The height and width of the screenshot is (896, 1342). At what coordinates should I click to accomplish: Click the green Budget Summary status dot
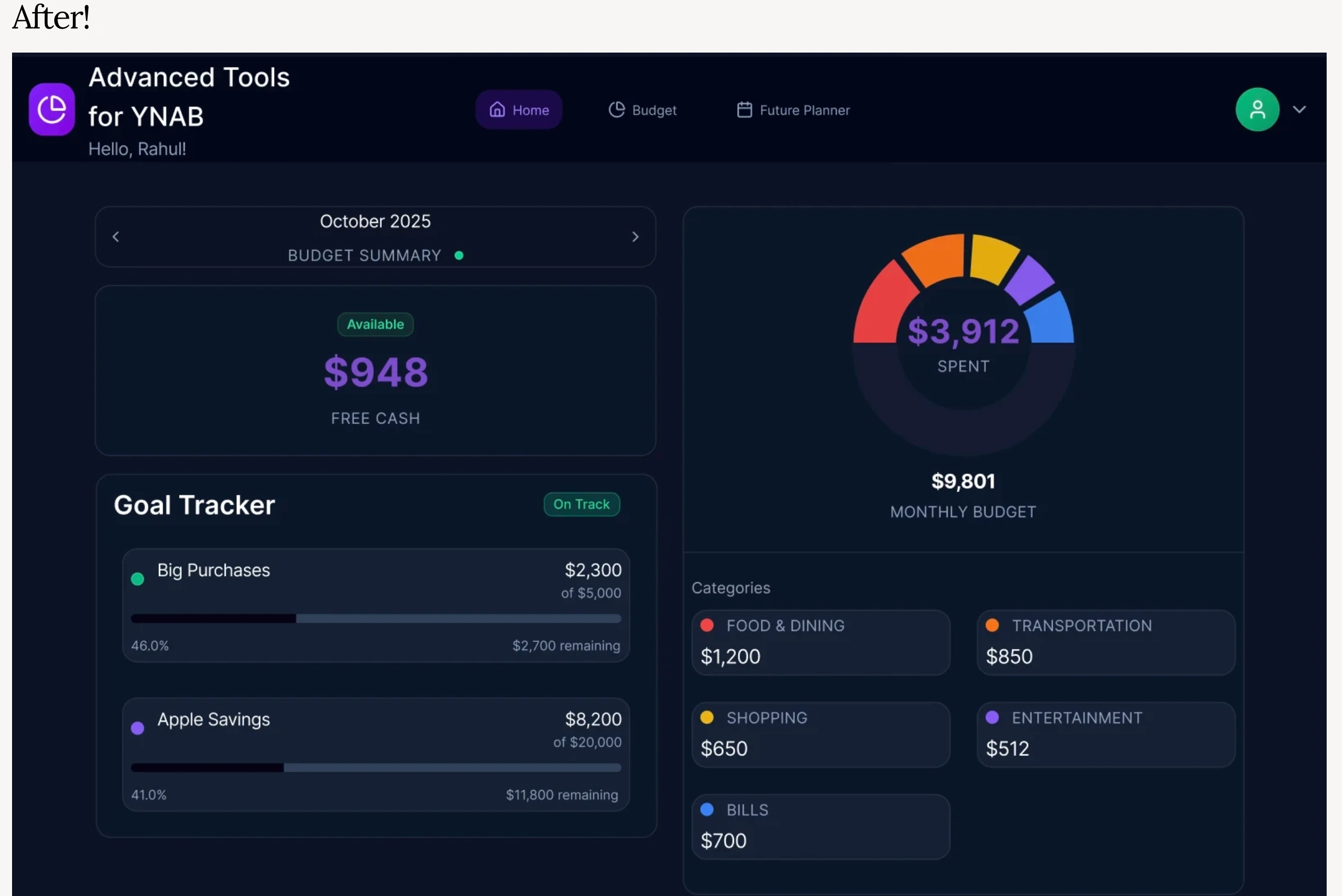click(459, 255)
